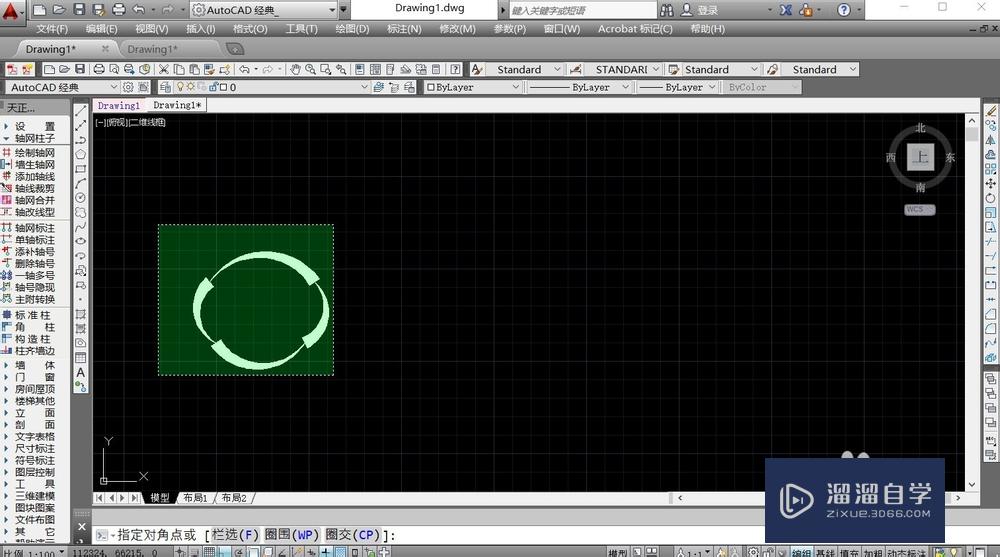Click the 轴线裁剪 tool
The height and width of the screenshot is (557, 1000).
click(x=29, y=188)
